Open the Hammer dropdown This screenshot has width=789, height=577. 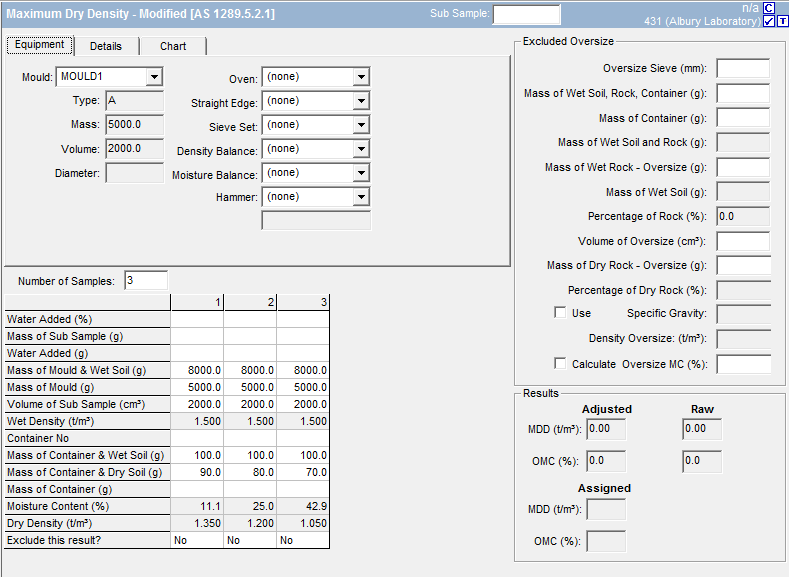click(x=361, y=197)
